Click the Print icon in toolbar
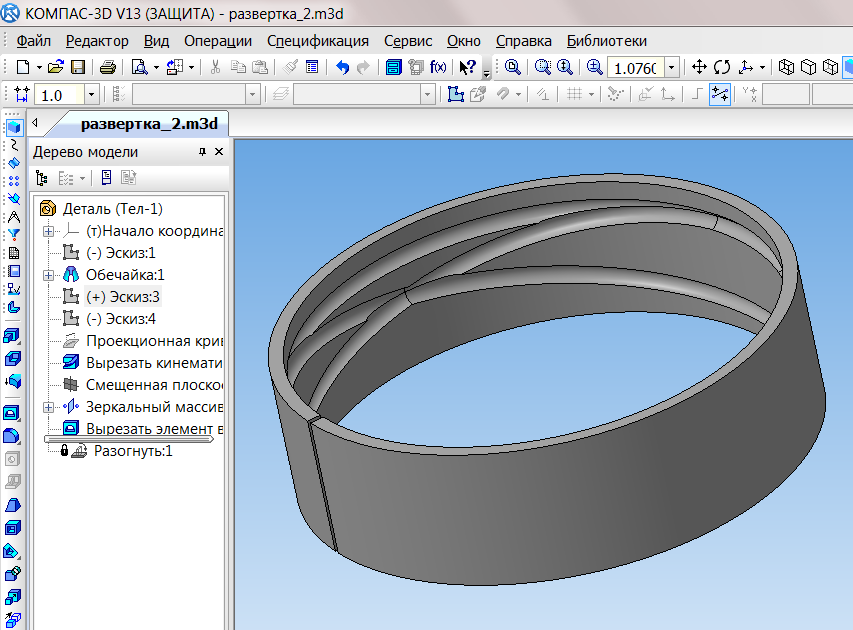 point(108,67)
